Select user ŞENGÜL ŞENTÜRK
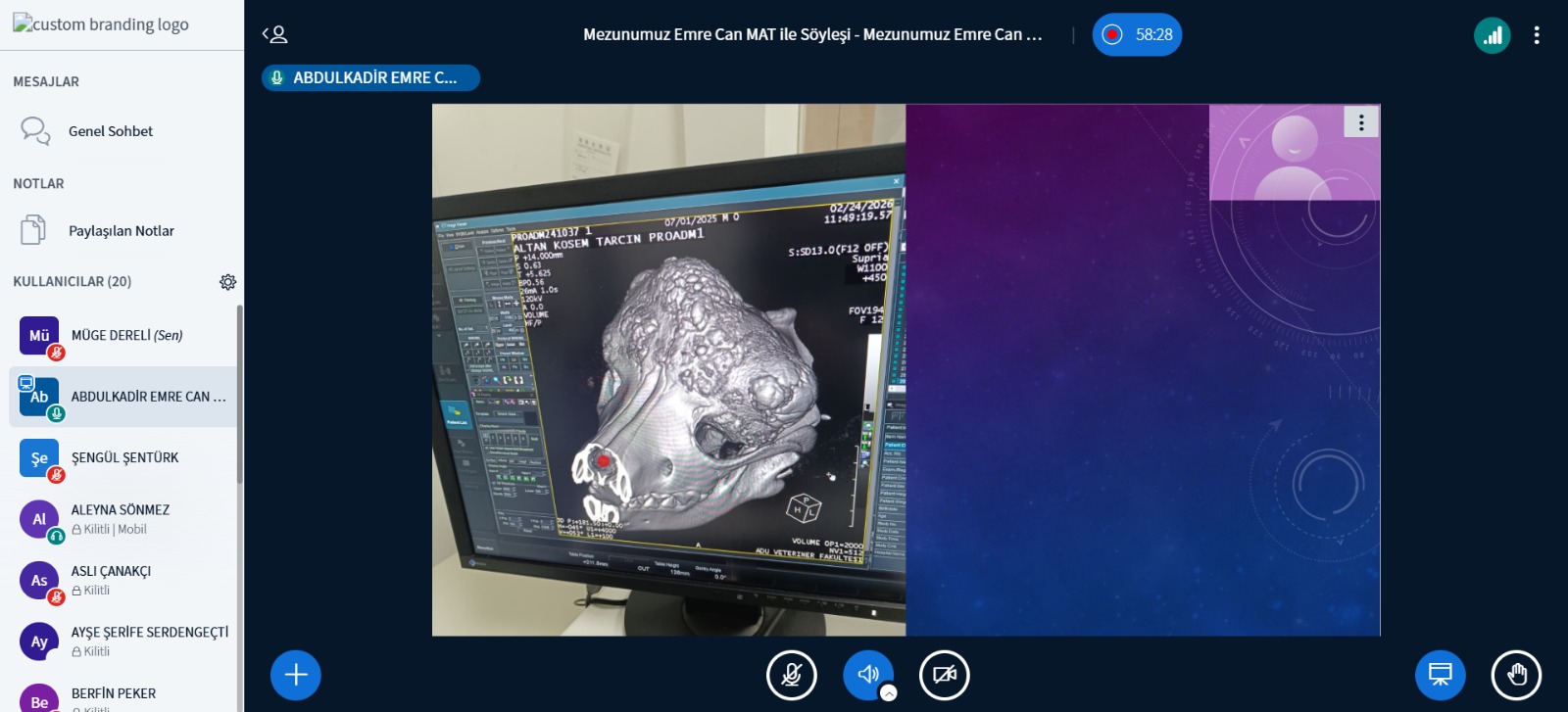The image size is (1568, 712). 124,457
